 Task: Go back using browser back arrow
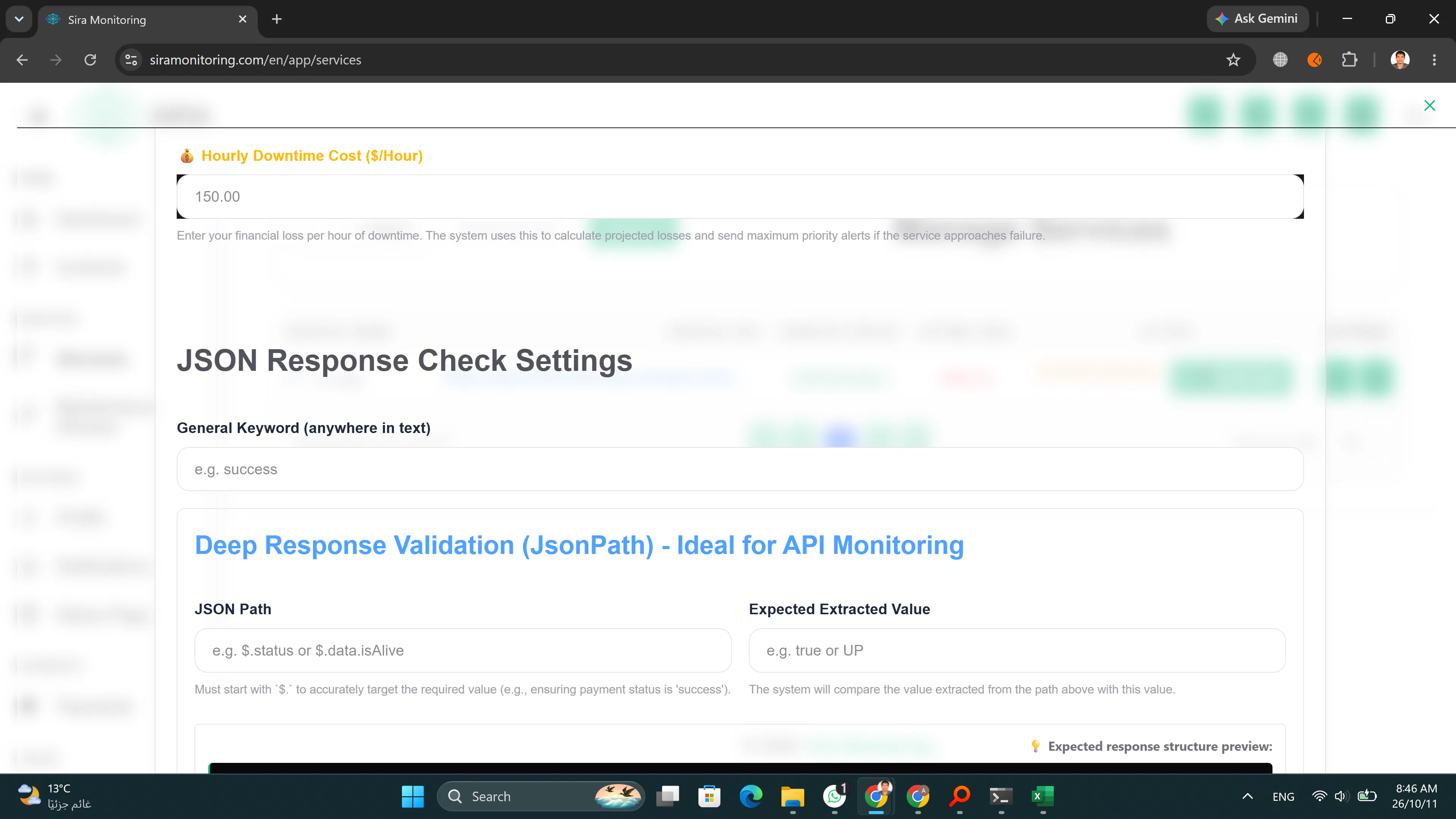(22, 60)
